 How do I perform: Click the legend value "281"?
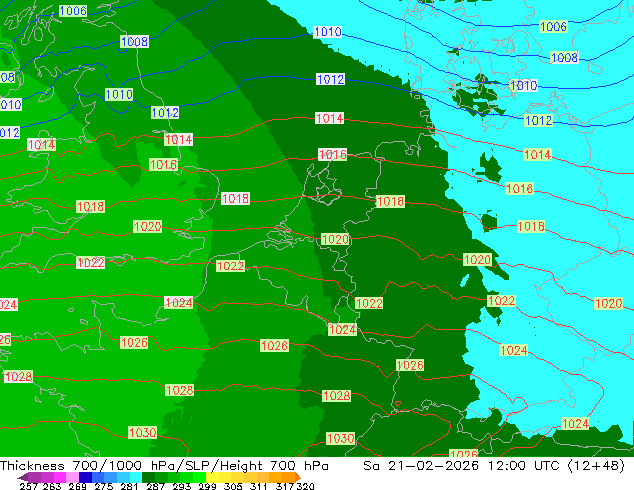(129, 486)
